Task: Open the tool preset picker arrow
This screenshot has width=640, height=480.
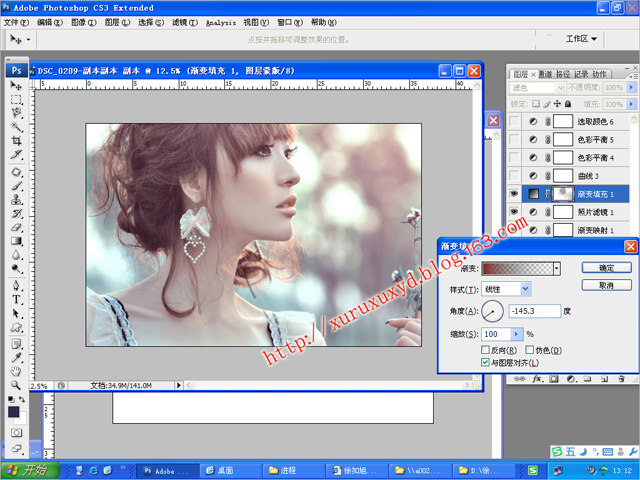Action: coord(28,40)
